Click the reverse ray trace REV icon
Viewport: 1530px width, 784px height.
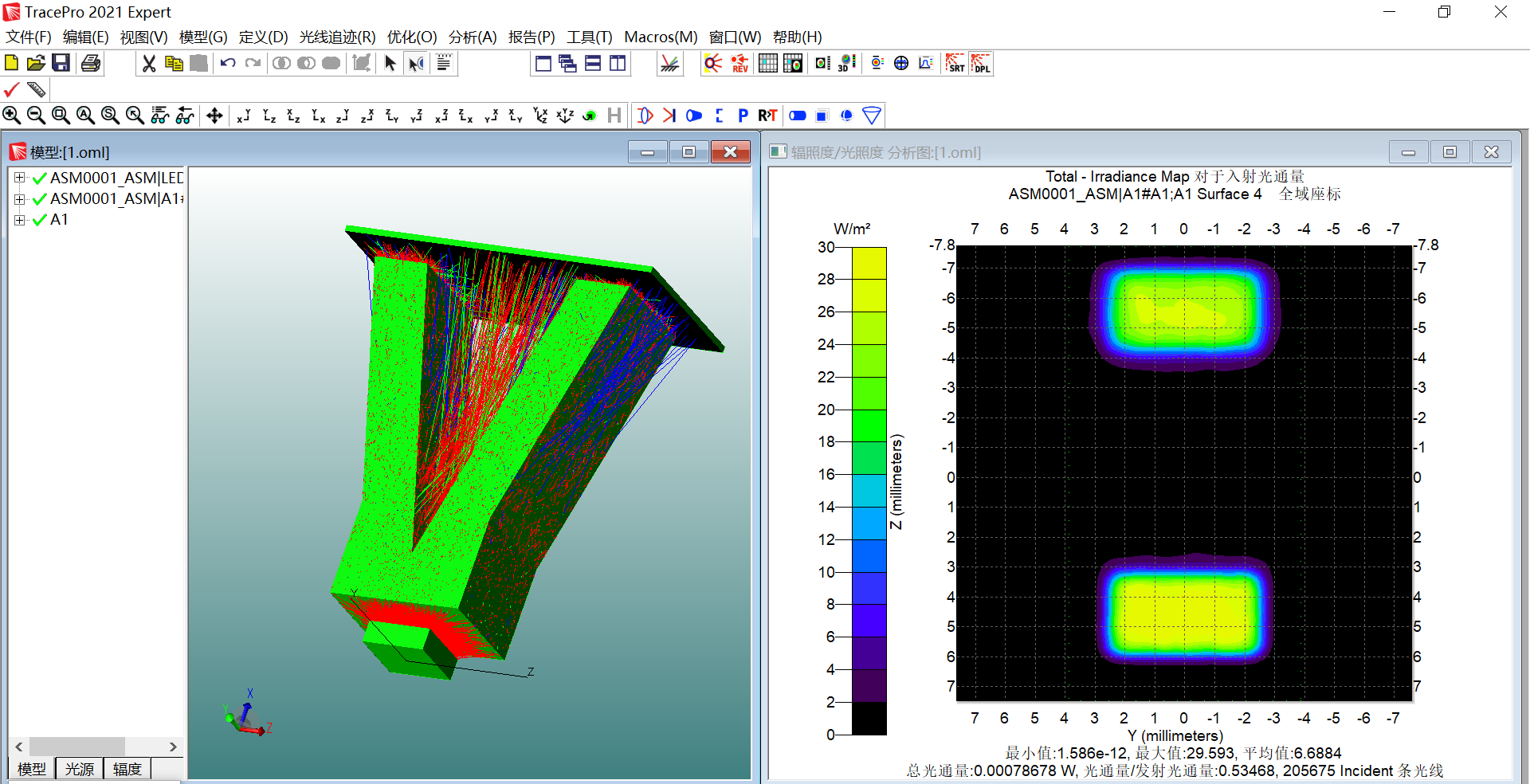point(740,64)
